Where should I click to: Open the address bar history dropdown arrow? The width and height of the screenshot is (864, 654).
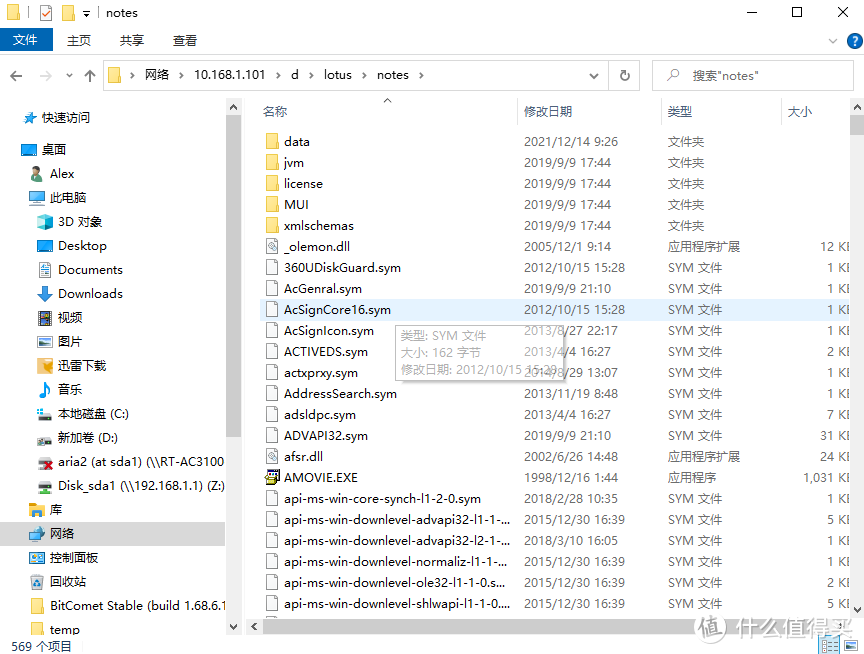[x=593, y=75]
